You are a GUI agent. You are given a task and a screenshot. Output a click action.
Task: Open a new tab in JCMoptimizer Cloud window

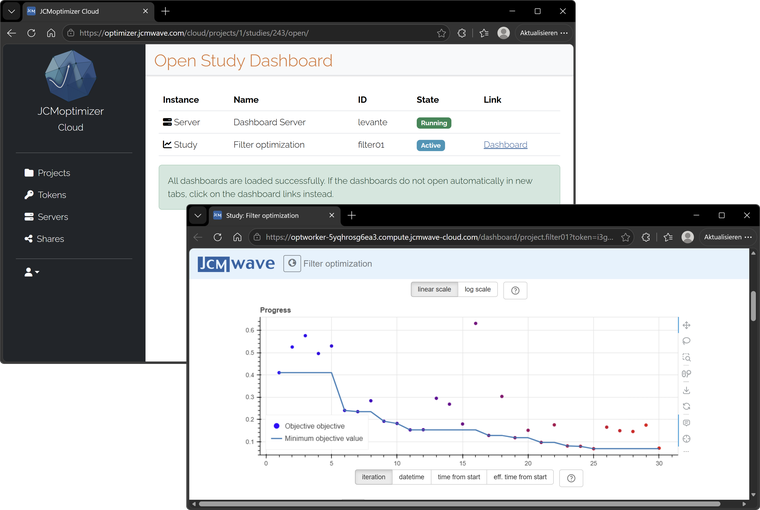click(x=165, y=11)
